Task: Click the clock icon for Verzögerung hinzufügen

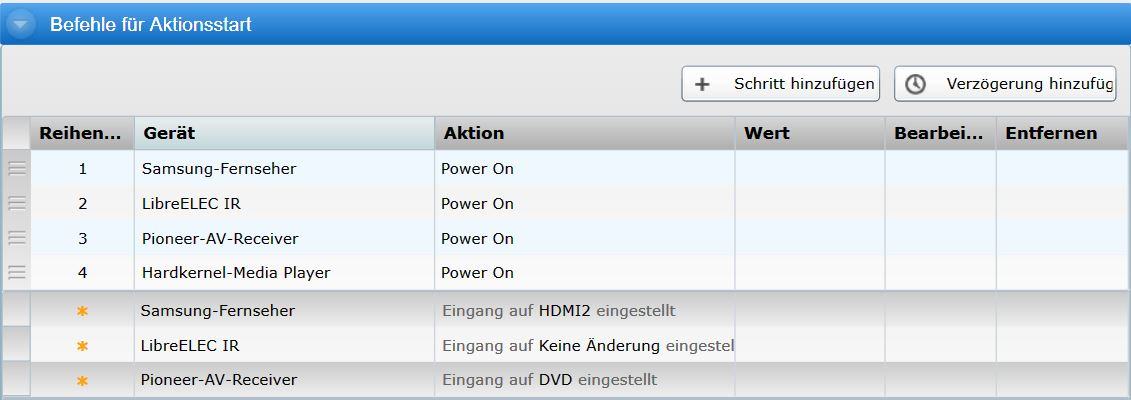Action: [x=915, y=85]
